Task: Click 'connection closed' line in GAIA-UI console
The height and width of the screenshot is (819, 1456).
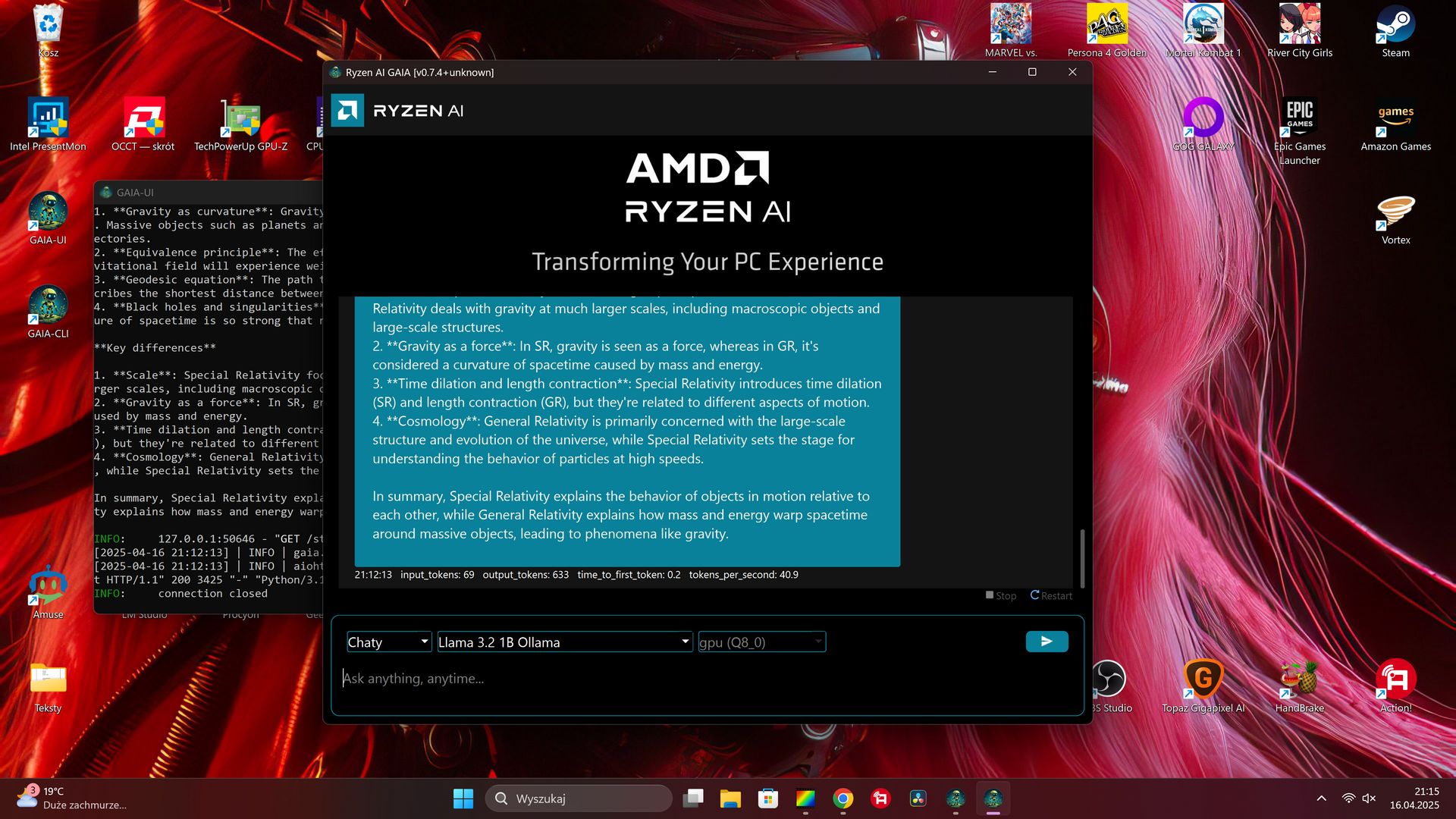Action: pyautogui.click(x=212, y=594)
